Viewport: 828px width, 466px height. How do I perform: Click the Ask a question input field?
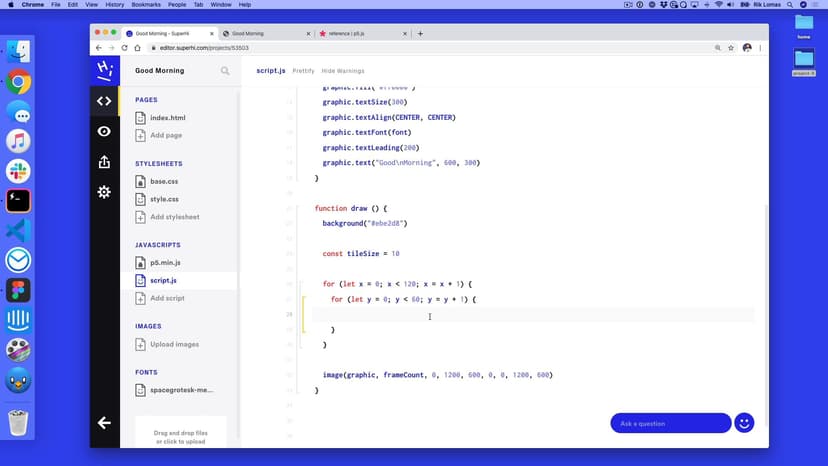click(670, 423)
